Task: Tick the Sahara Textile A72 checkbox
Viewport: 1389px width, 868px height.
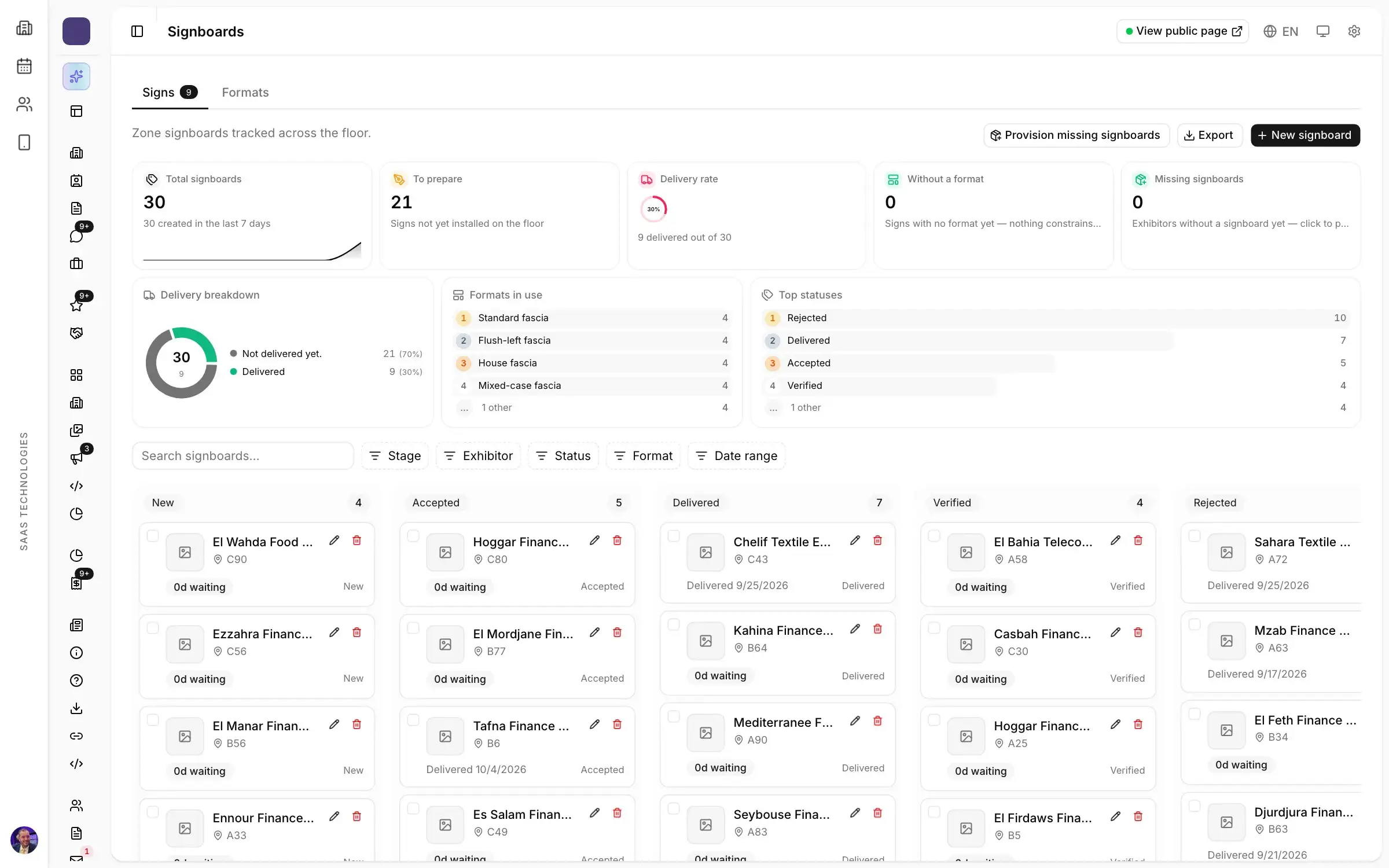Action: click(x=1195, y=536)
